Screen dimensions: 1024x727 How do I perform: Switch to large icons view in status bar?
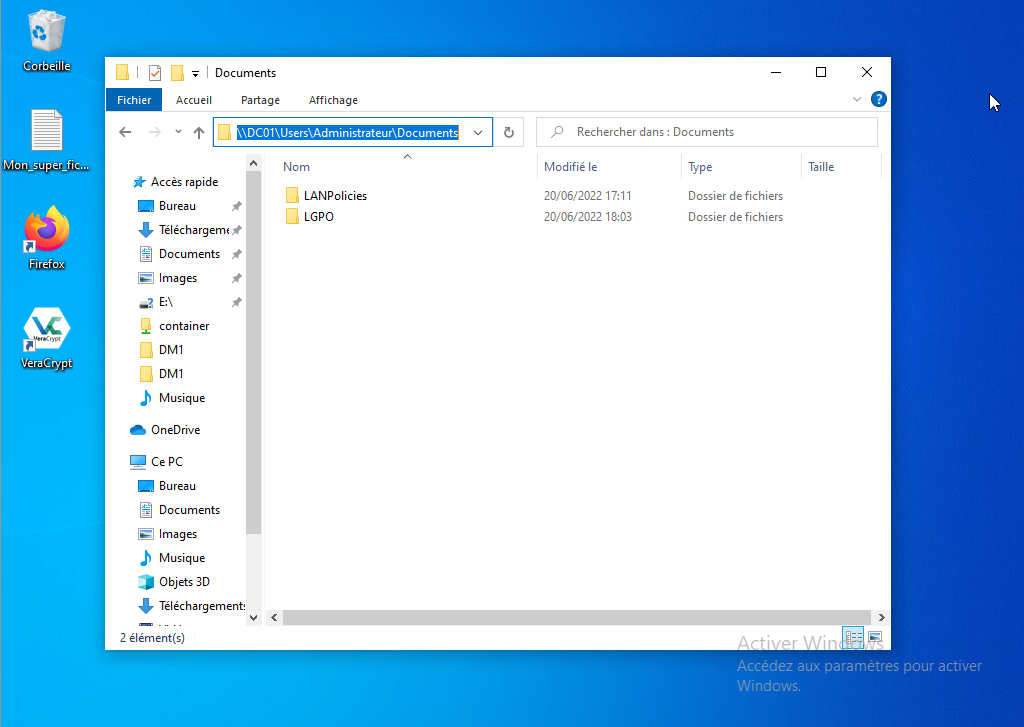coord(875,637)
